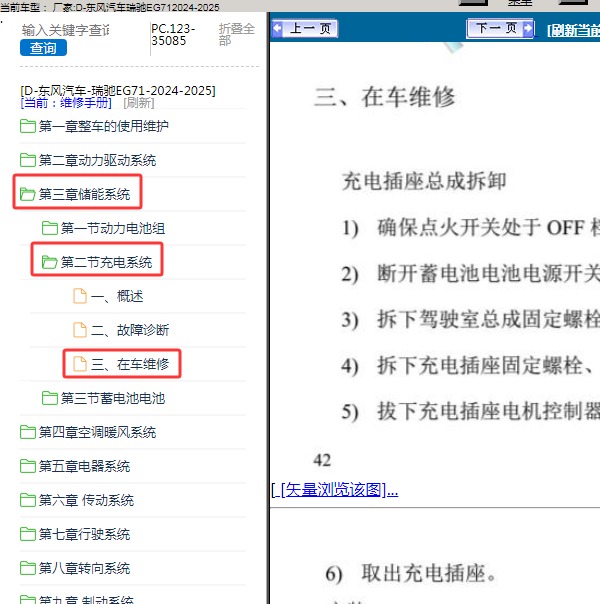The width and height of the screenshot is (600, 604).
Task: Click folder icon beside 第四章空调暖风系统
Action: [x=28, y=432]
